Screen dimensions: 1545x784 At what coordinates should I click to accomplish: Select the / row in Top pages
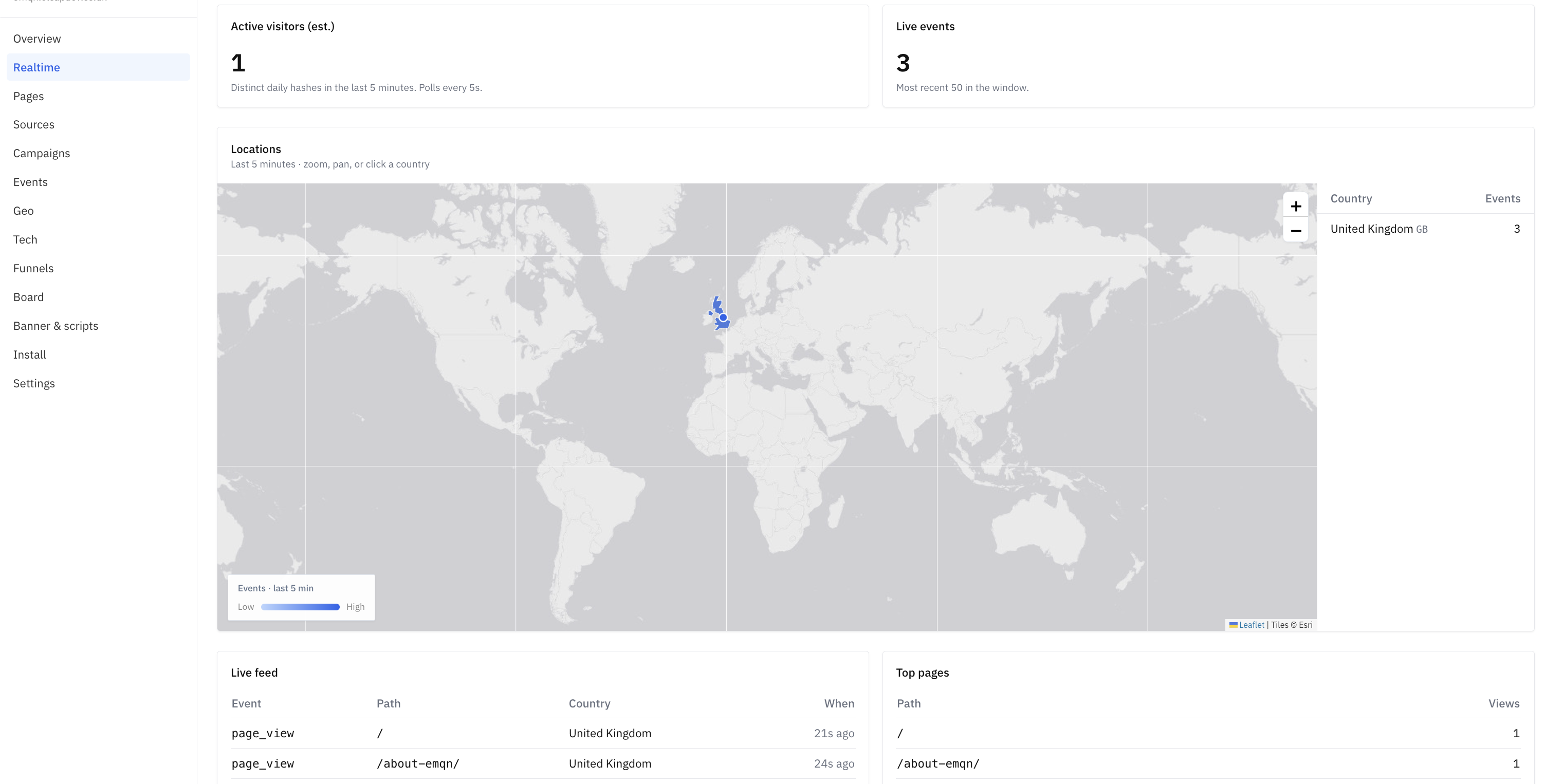(1208, 733)
